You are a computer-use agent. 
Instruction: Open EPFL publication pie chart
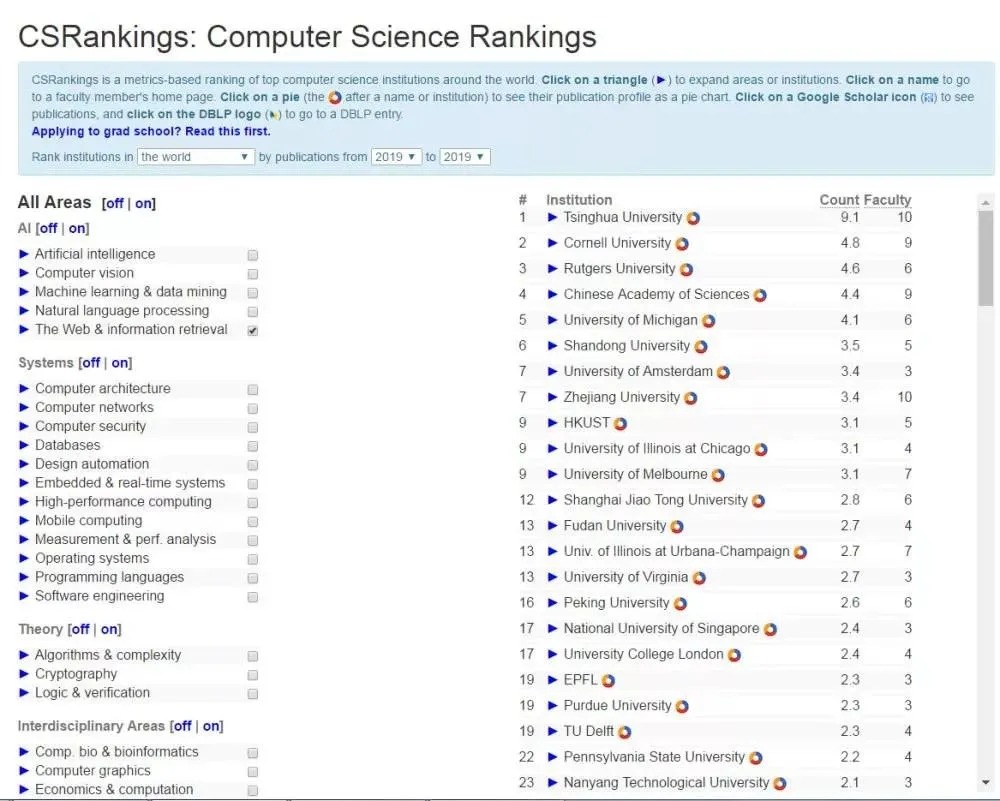(x=608, y=681)
